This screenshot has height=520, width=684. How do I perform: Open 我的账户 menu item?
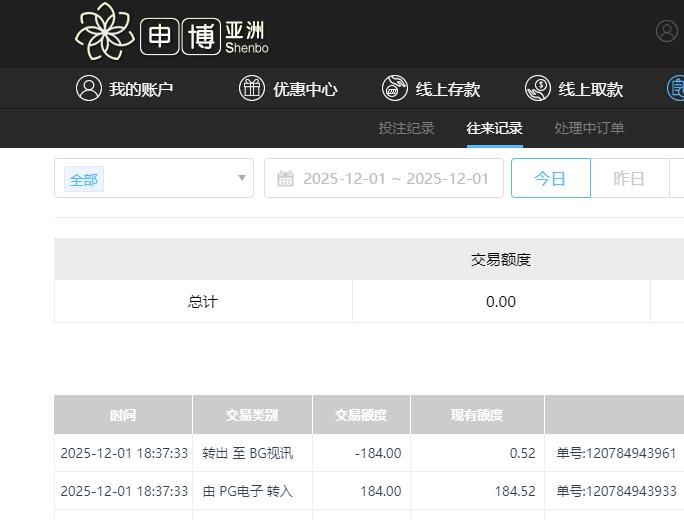pyautogui.click(x=141, y=89)
